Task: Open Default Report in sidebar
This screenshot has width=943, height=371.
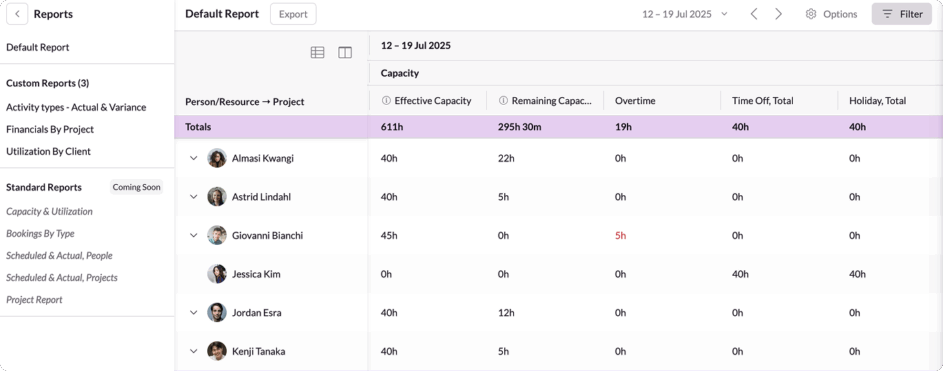Action: (x=38, y=47)
